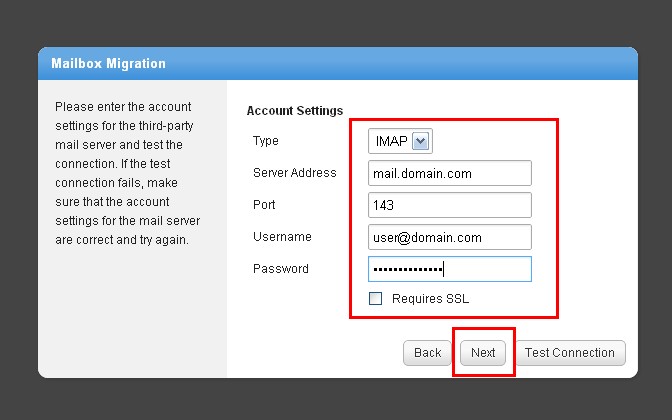Viewport: 672px width, 420px height.
Task: Click the "Requires SSL" label text
Action: coord(430,299)
